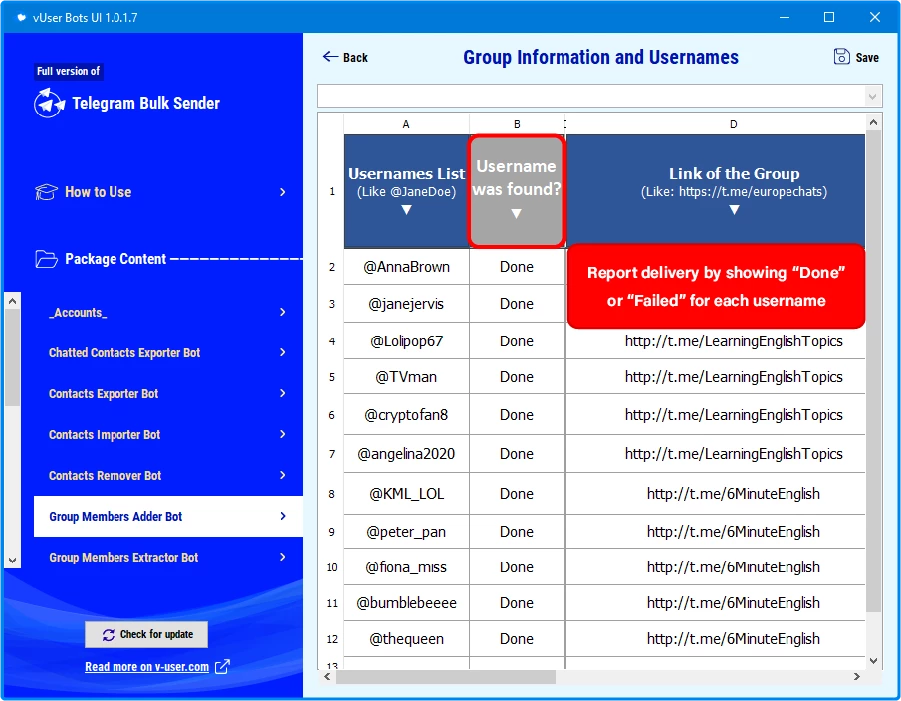Select row 2 header number

(332, 267)
